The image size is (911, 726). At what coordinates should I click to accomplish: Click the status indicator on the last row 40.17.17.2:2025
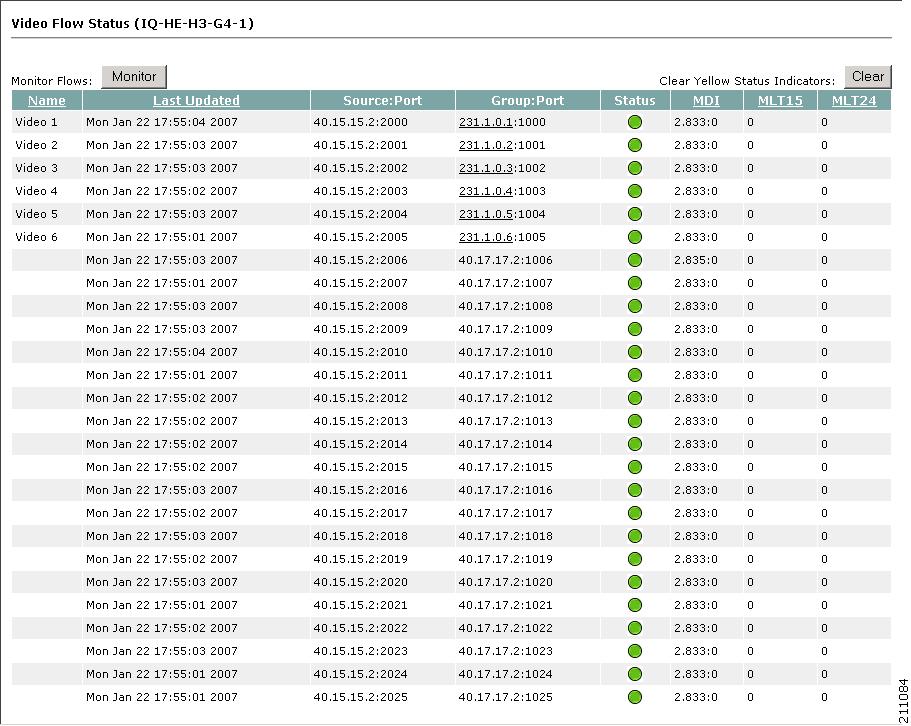tap(634, 697)
